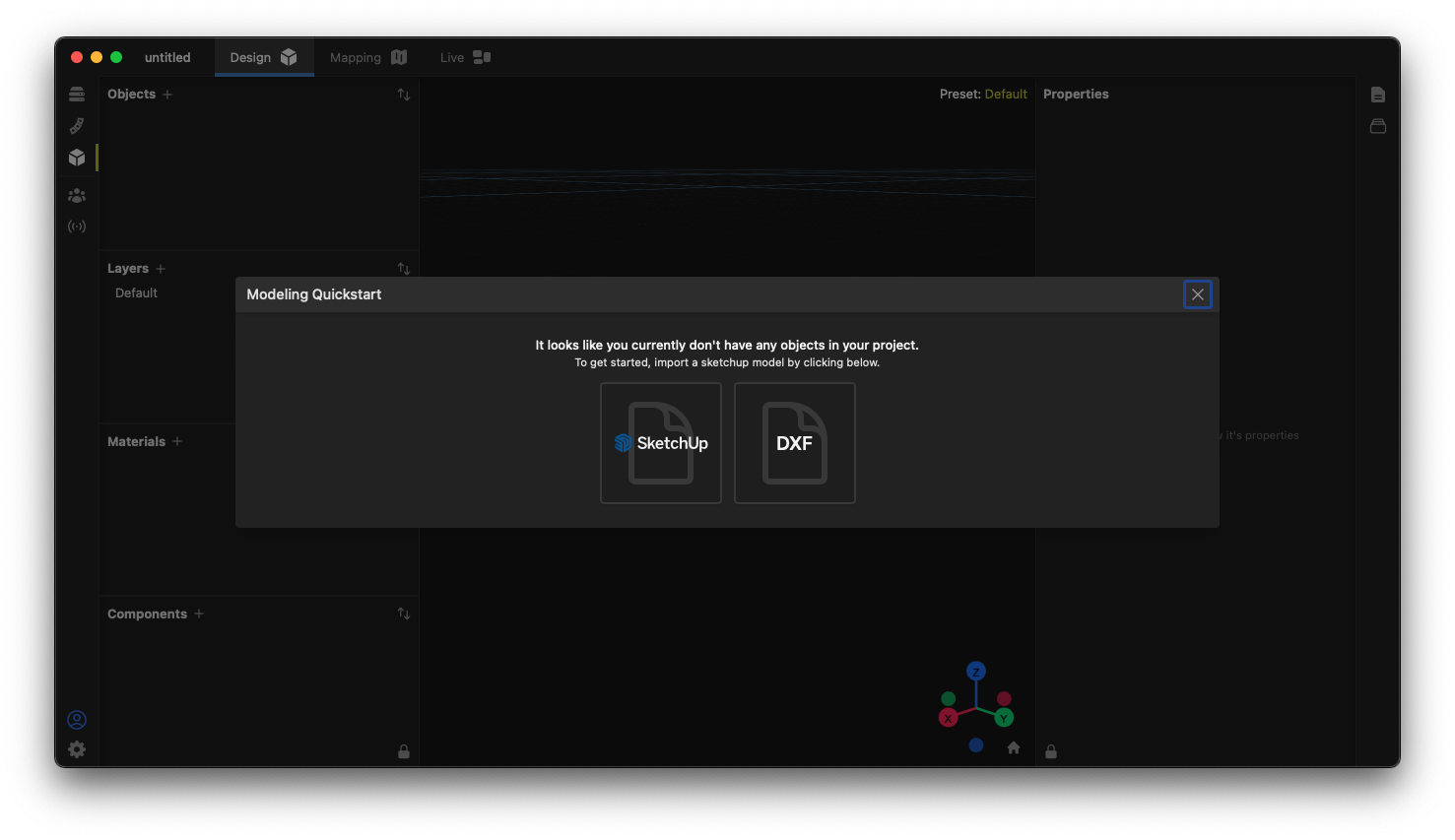Close the Modeling Quickstart dialog
Viewport: 1455px width, 840px height.
click(1197, 294)
